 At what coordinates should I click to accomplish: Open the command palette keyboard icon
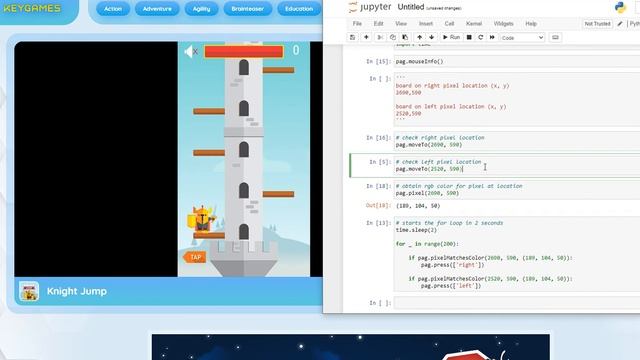555,38
